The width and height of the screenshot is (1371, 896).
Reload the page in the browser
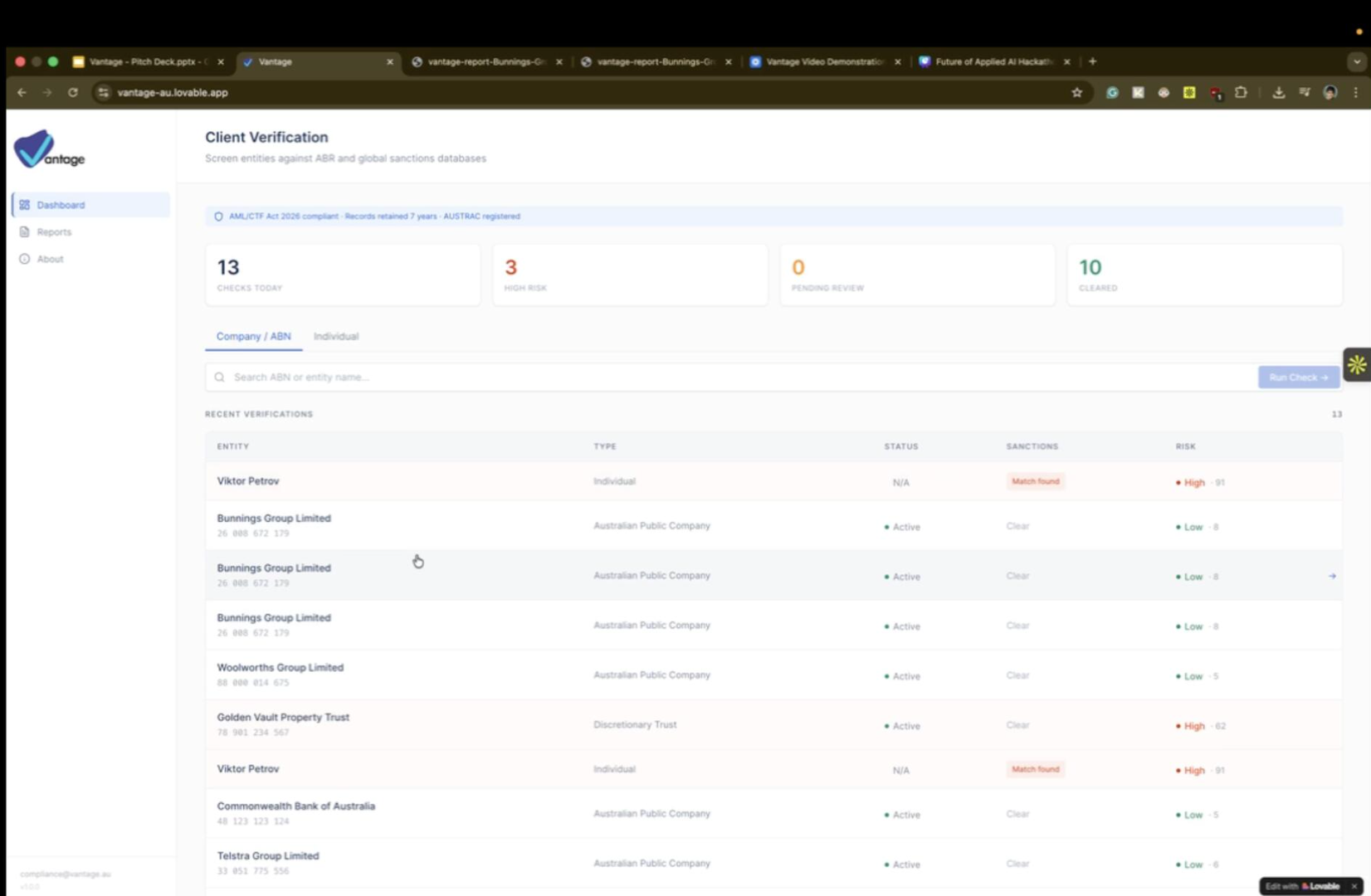click(x=73, y=93)
